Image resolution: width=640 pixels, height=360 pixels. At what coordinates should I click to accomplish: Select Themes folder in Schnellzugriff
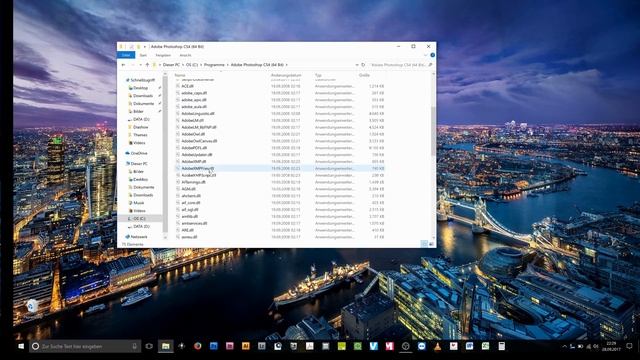coord(140,135)
